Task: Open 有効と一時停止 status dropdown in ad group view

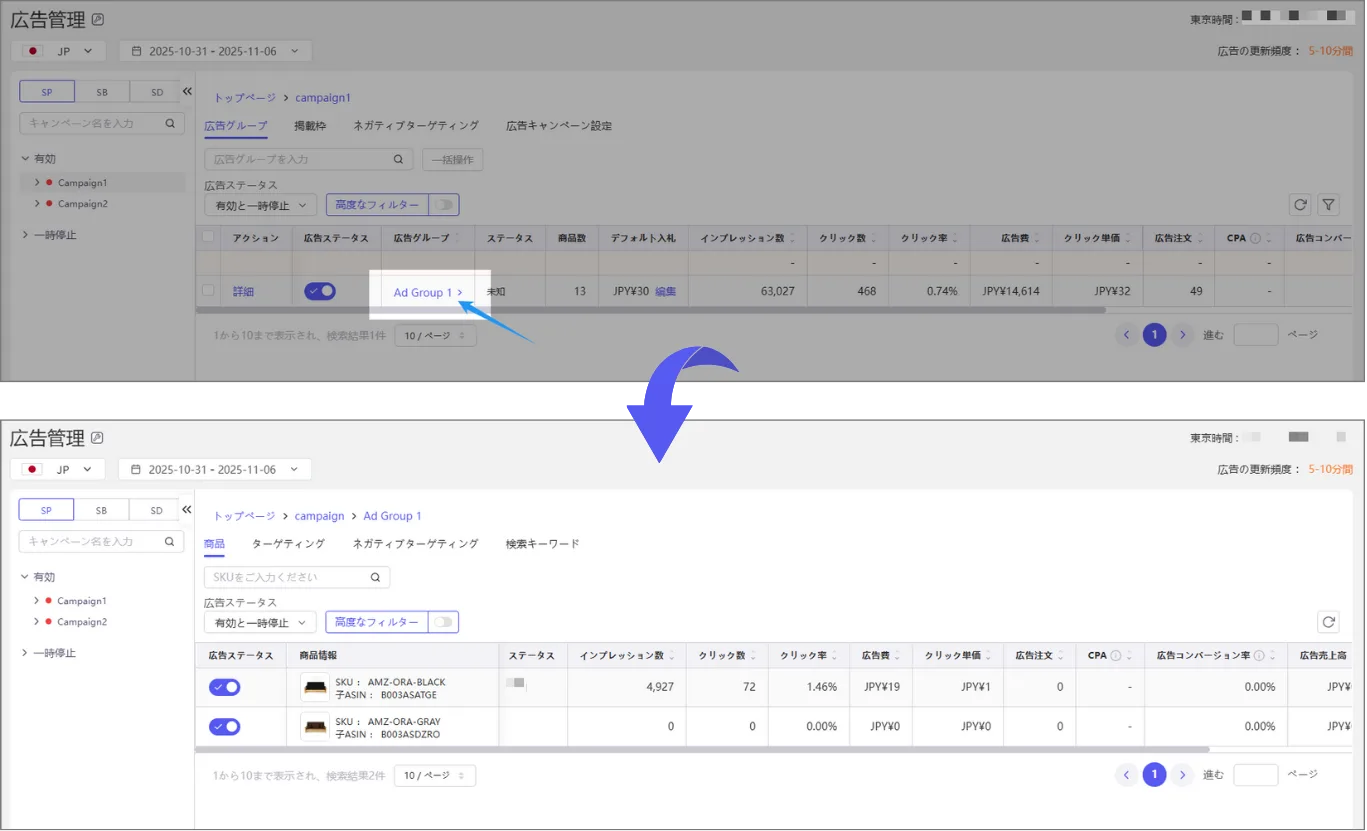Action: pyautogui.click(x=260, y=205)
